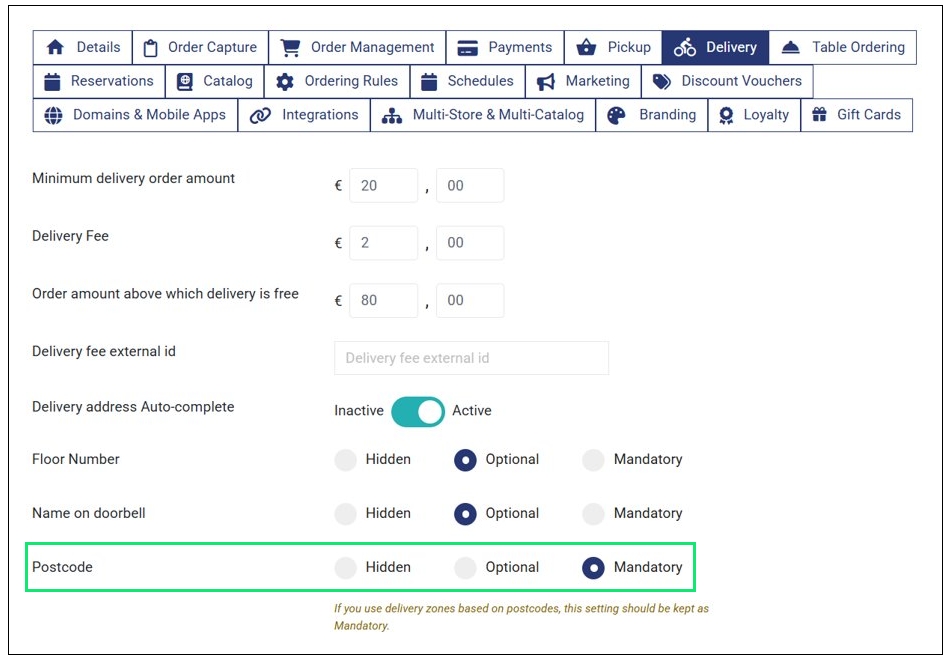Click the Delivery Fee cents field
The image size is (951, 661).
pyautogui.click(x=470, y=243)
